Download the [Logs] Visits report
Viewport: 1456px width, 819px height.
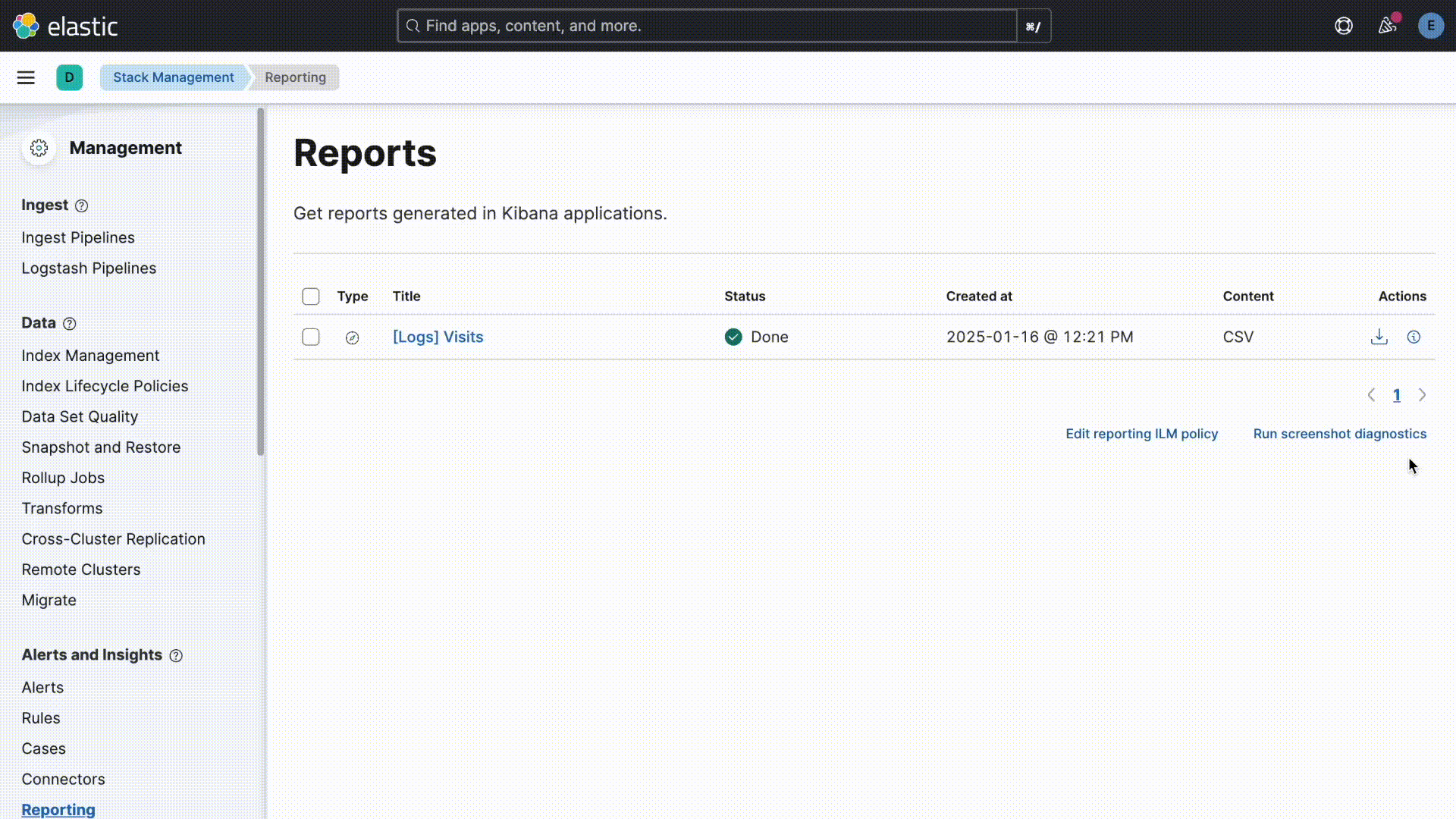pyautogui.click(x=1379, y=337)
